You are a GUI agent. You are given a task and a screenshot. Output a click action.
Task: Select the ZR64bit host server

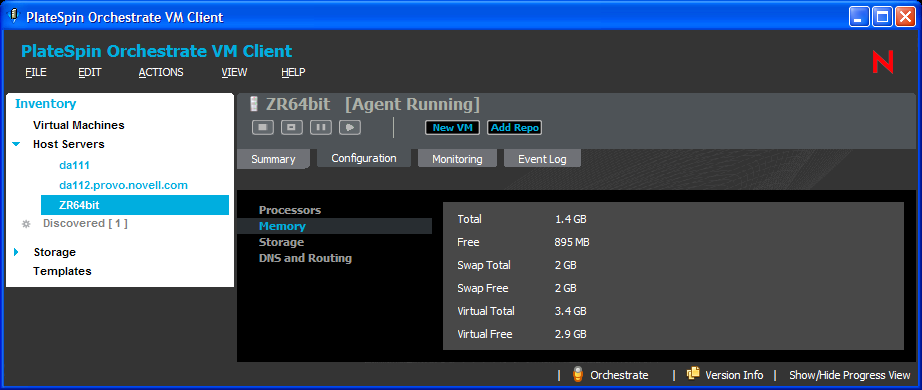135,205
